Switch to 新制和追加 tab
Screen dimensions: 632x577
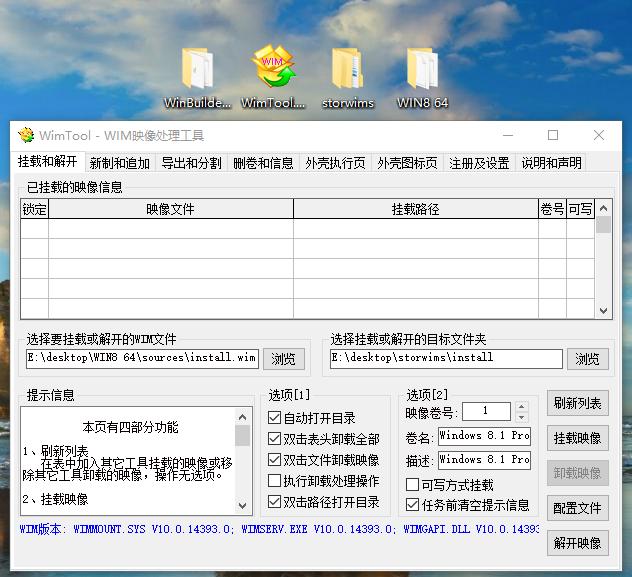pos(120,163)
